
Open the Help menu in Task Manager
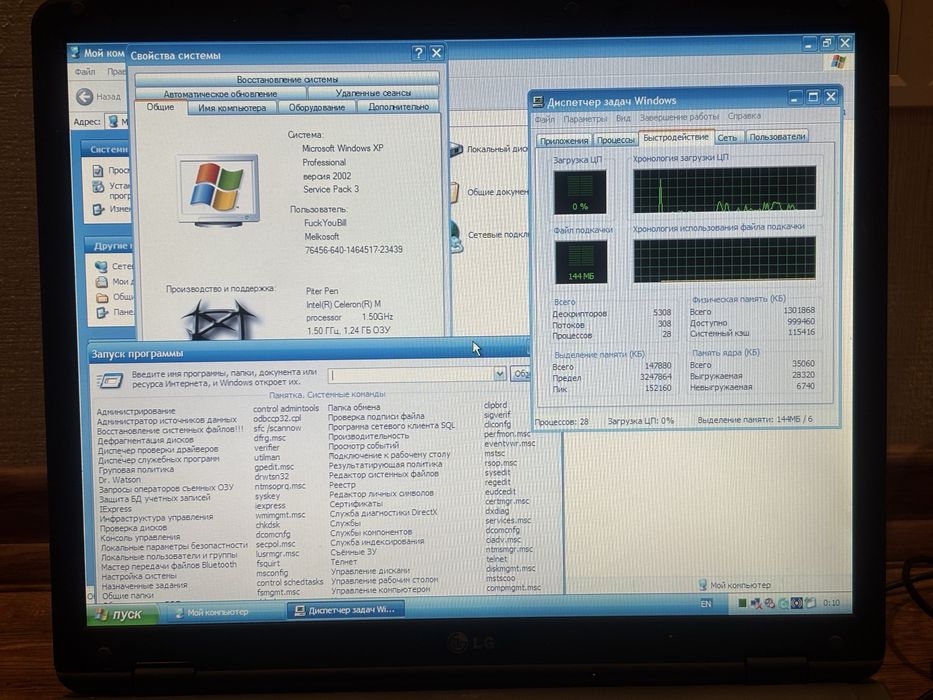click(x=744, y=115)
